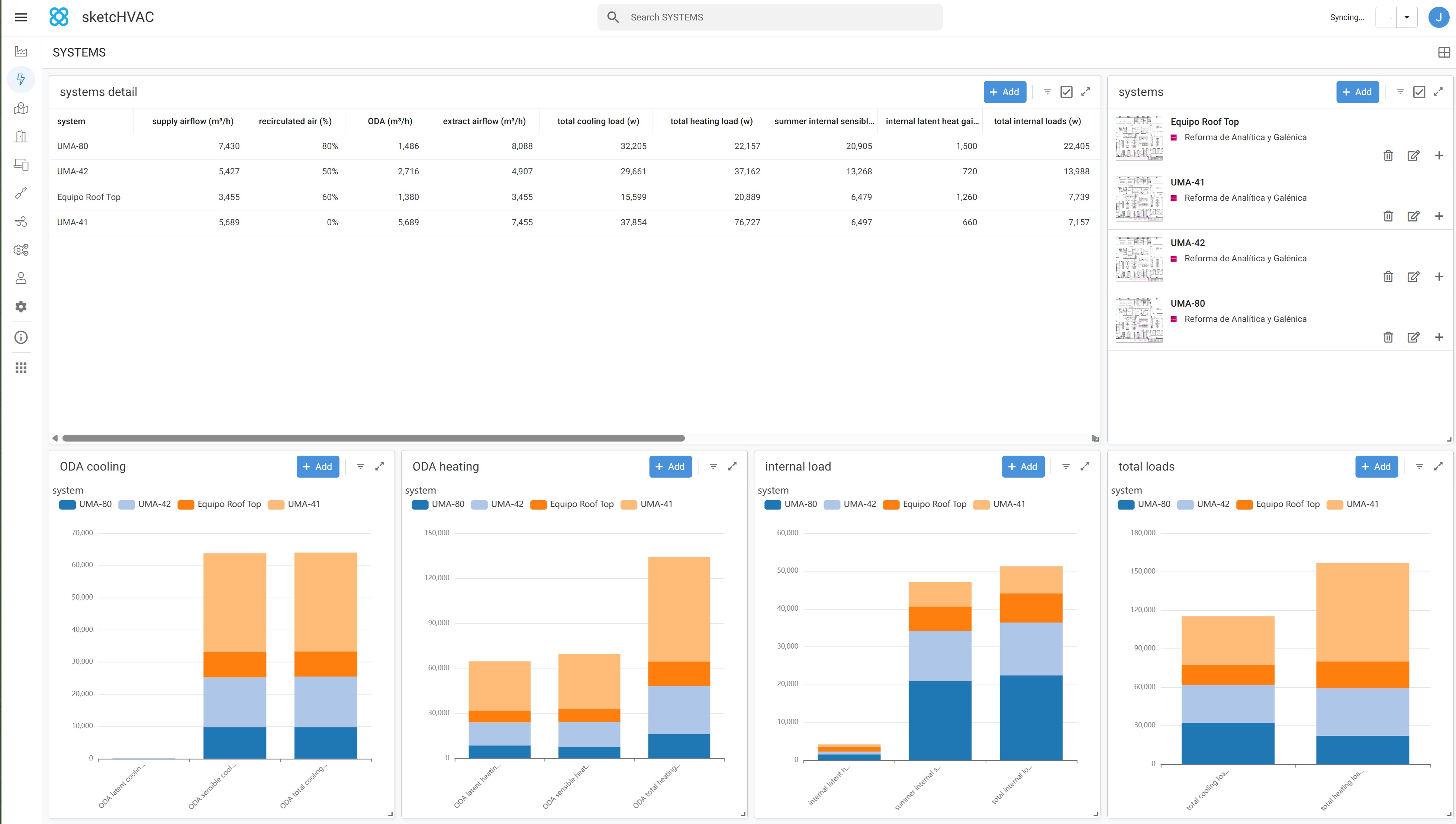Click Add in ODA heating panel
Screen dimensions: 1456x824
670,466
